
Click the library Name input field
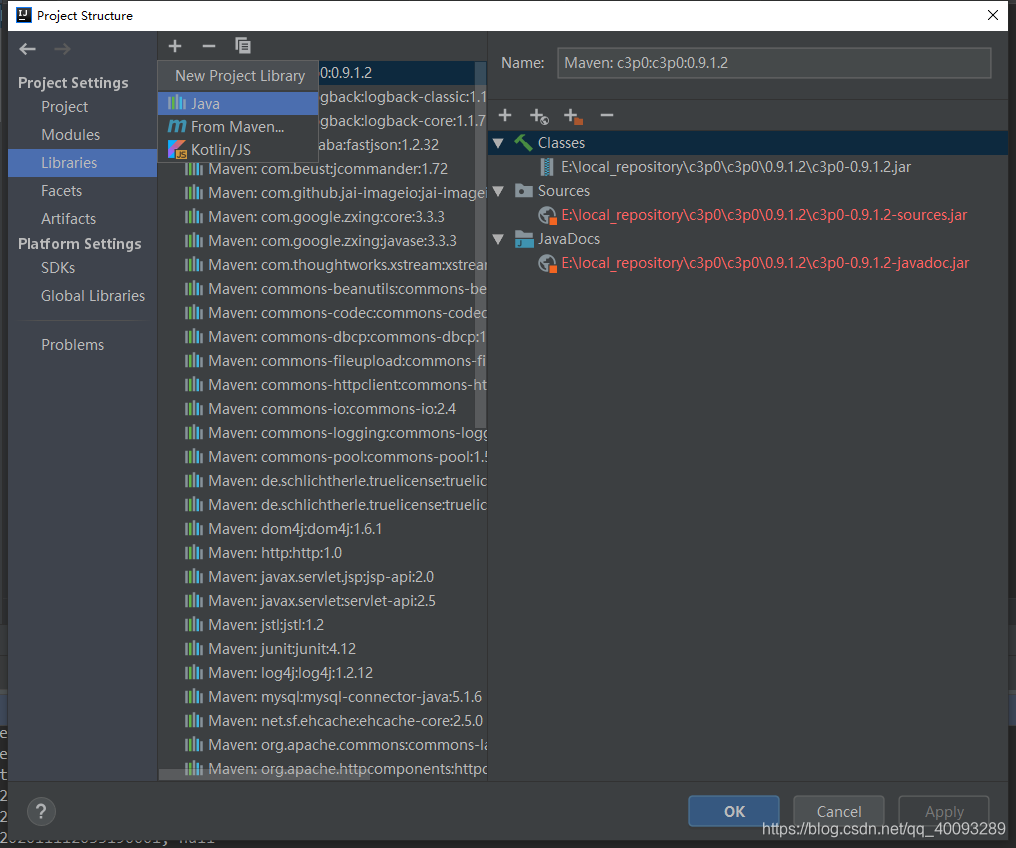[774, 63]
